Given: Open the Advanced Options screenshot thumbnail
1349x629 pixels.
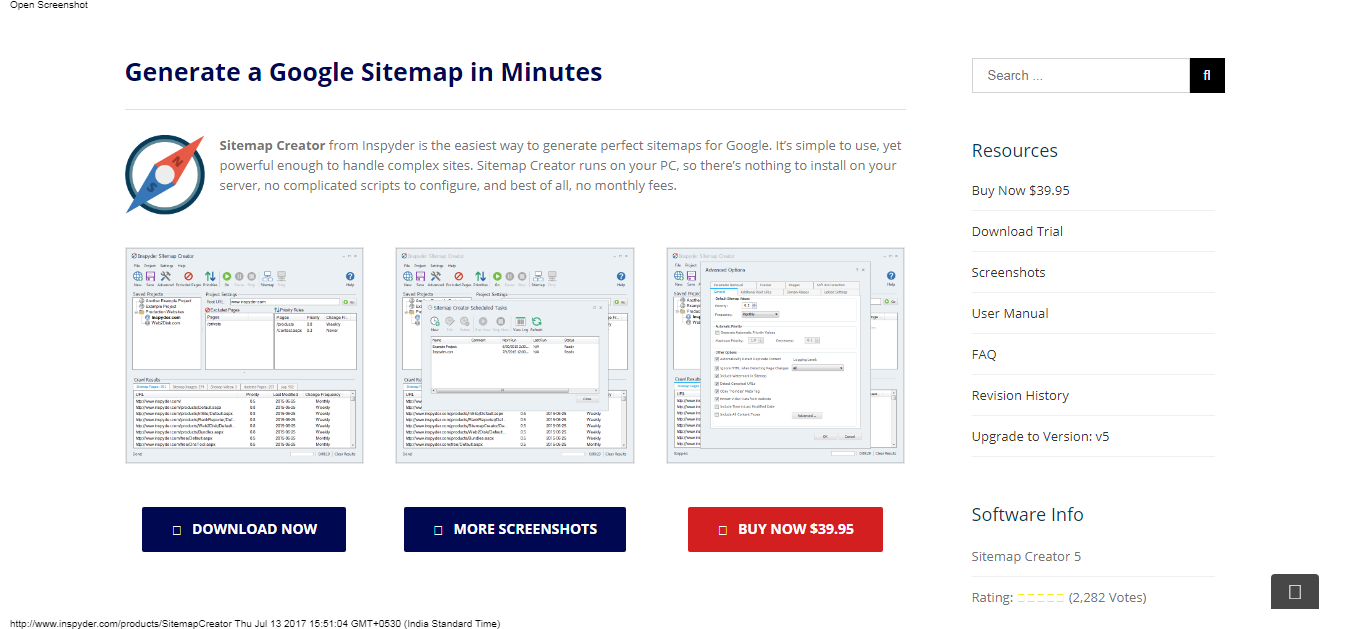Looking at the screenshot, I should (x=785, y=355).
